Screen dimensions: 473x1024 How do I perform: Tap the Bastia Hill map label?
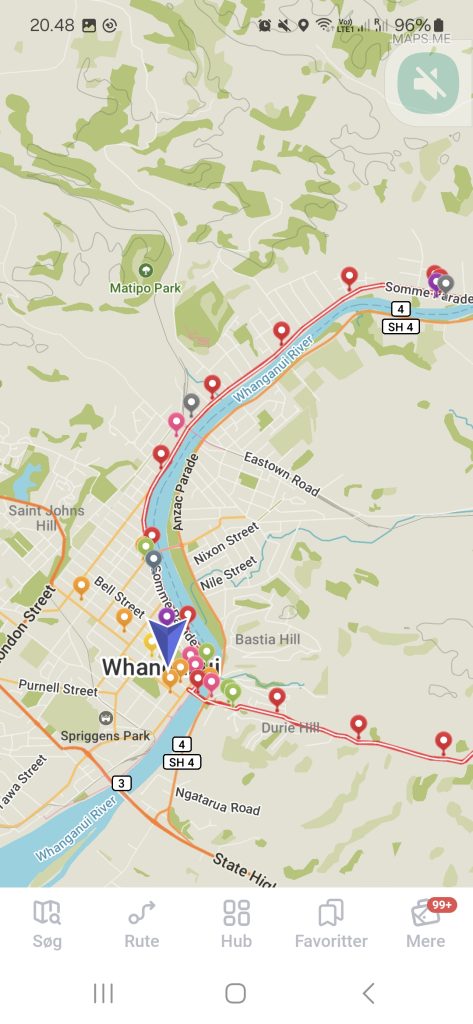(268, 639)
